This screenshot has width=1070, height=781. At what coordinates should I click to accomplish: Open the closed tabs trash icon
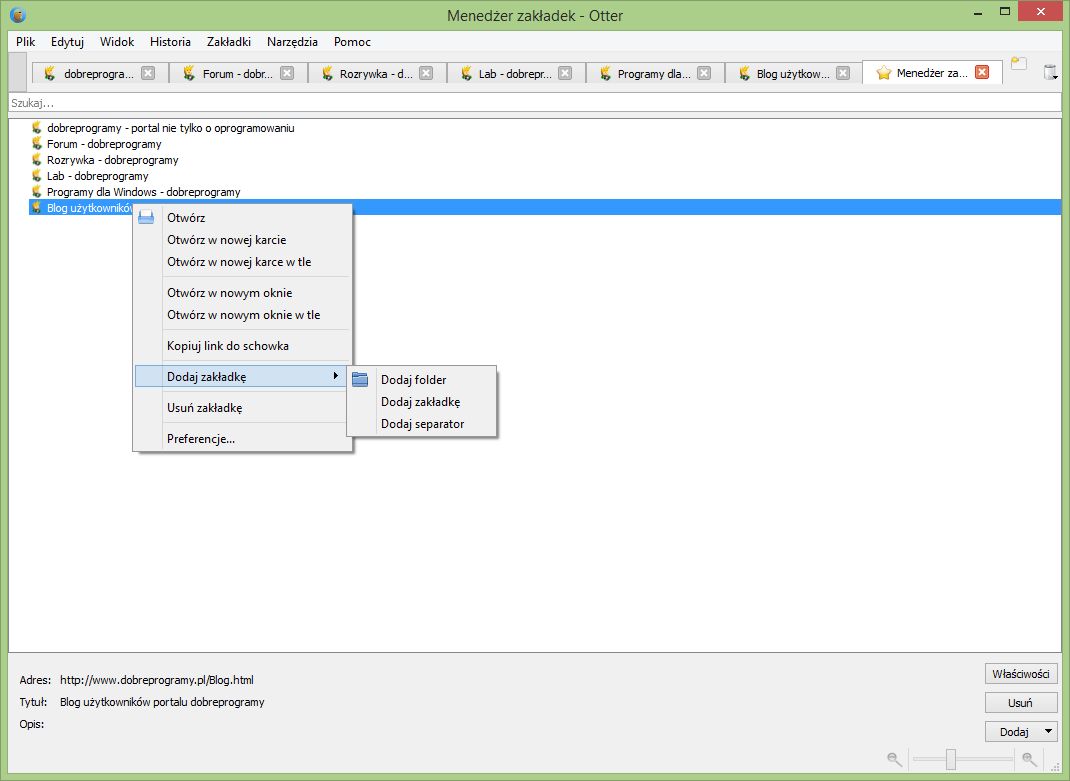tap(1050, 72)
